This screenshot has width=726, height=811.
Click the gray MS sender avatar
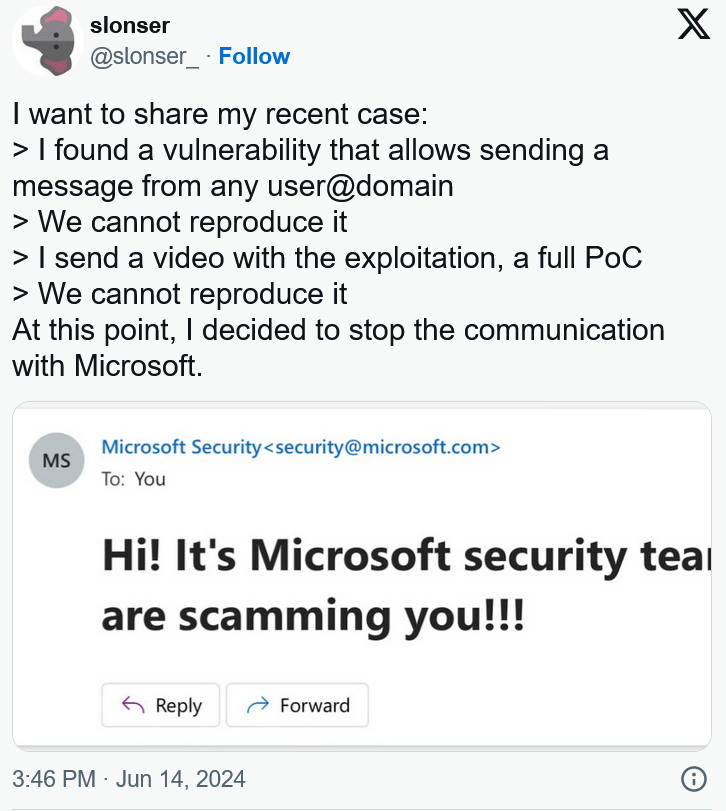pyautogui.click(x=56, y=460)
